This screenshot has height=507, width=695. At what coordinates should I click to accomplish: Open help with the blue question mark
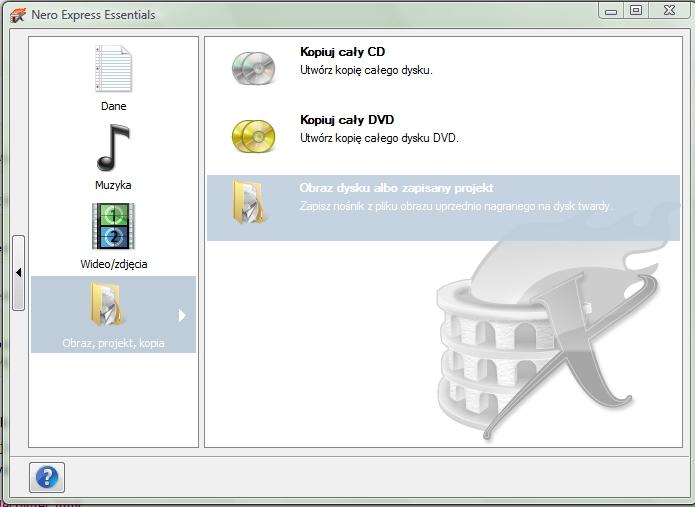[47, 477]
